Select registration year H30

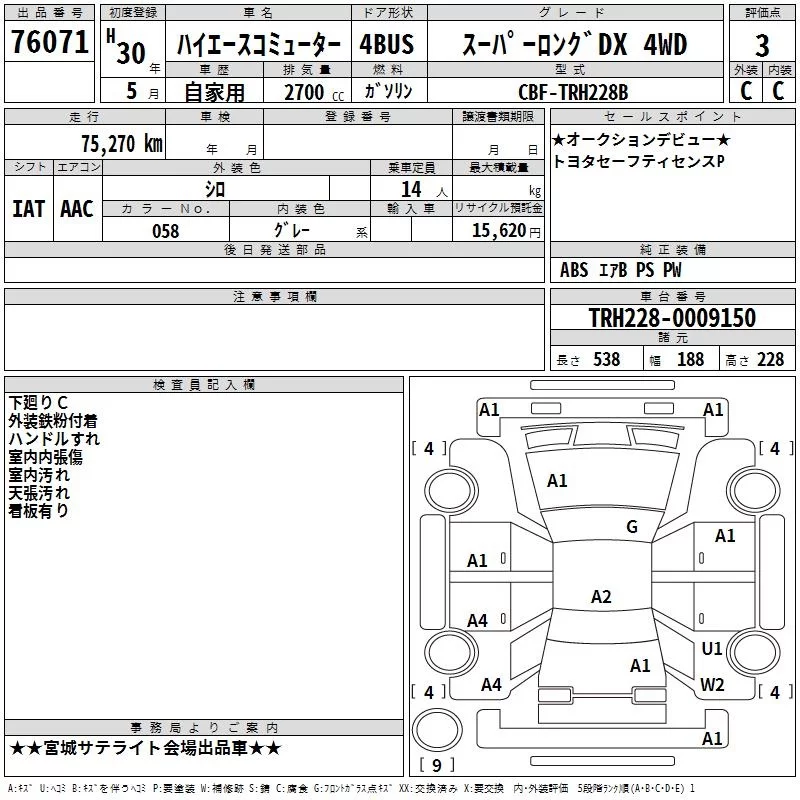128,47
